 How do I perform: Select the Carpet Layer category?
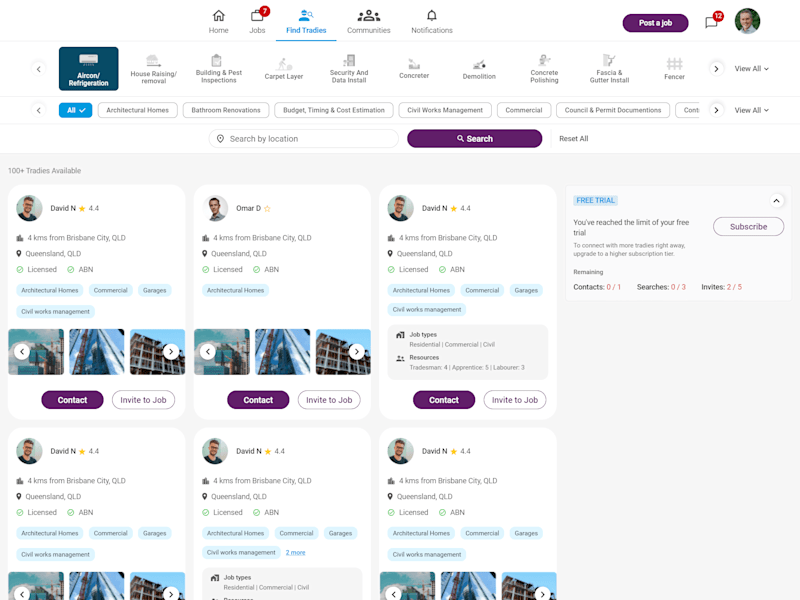pyautogui.click(x=284, y=69)
